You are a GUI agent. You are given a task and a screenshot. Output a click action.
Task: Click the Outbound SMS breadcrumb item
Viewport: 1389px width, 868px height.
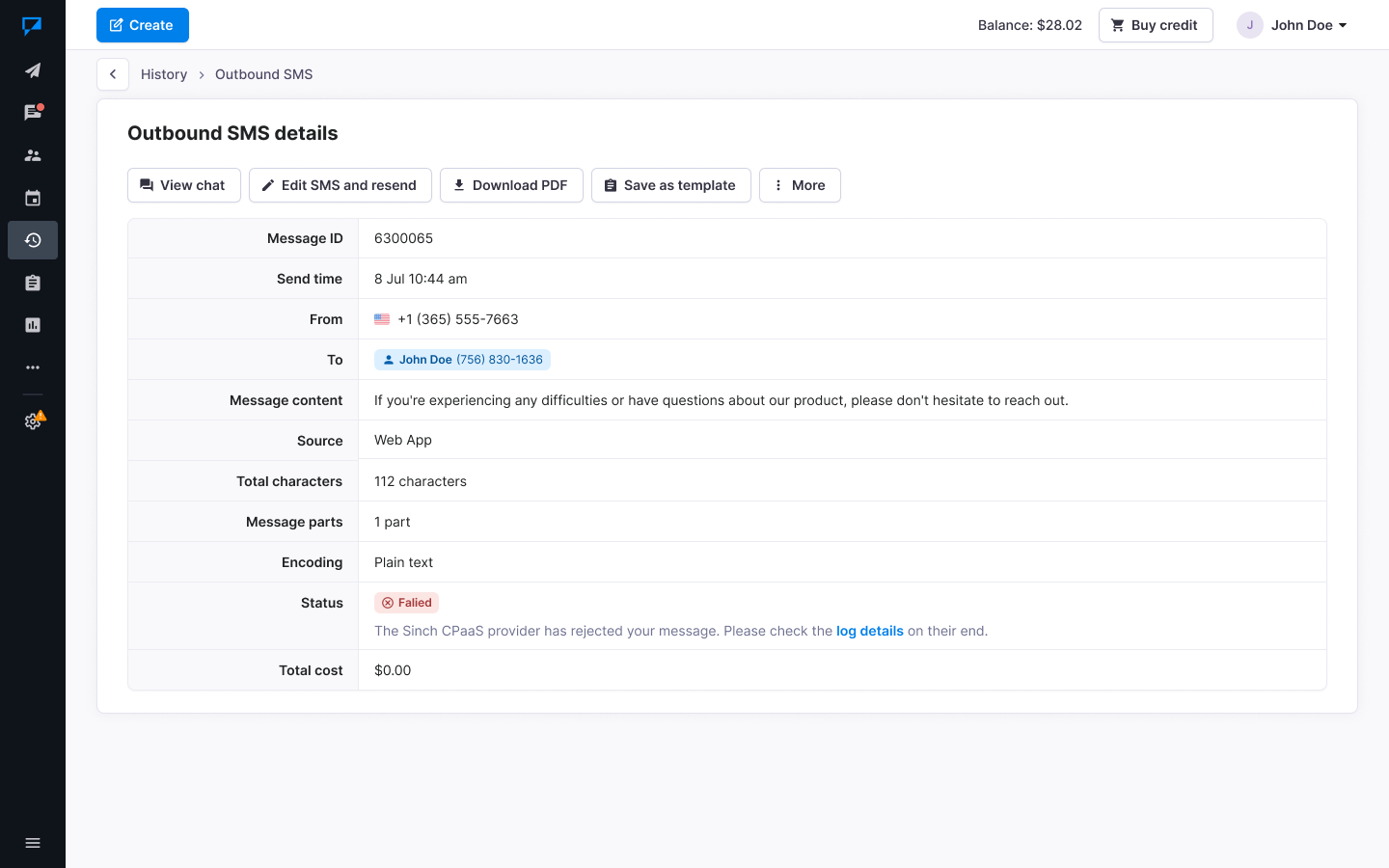click(x=263, y=74)
